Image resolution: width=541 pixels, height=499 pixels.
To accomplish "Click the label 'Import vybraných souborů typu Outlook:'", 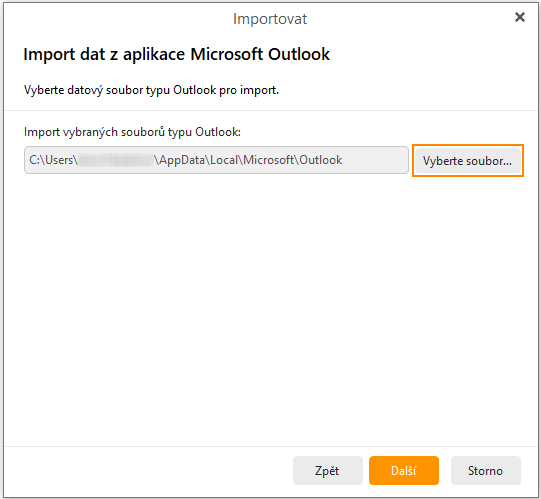I will point(132,132).
